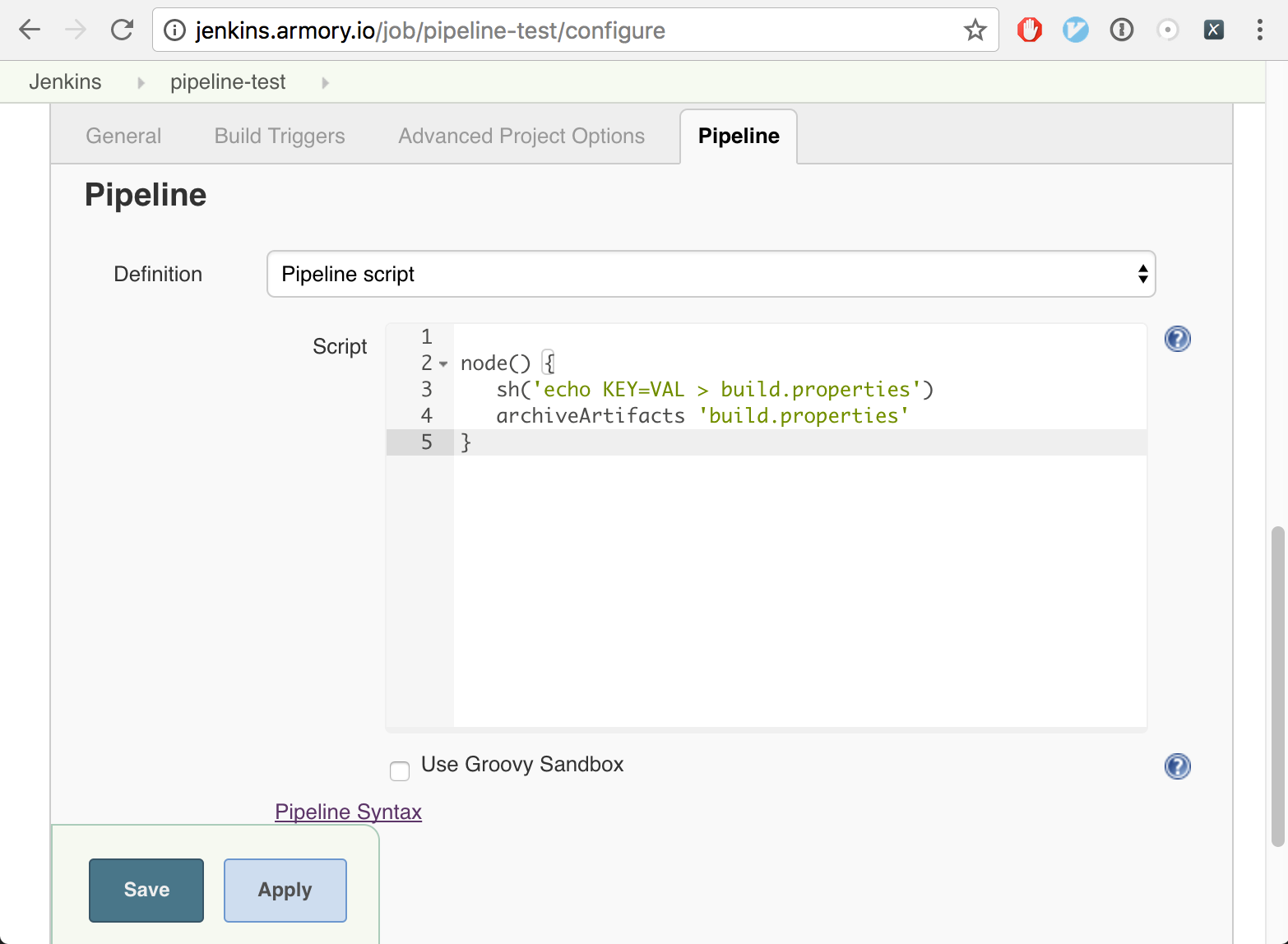1288x944 pixels.
Task: Open the Pipeline Syntax link
Action: pos(348,812)
